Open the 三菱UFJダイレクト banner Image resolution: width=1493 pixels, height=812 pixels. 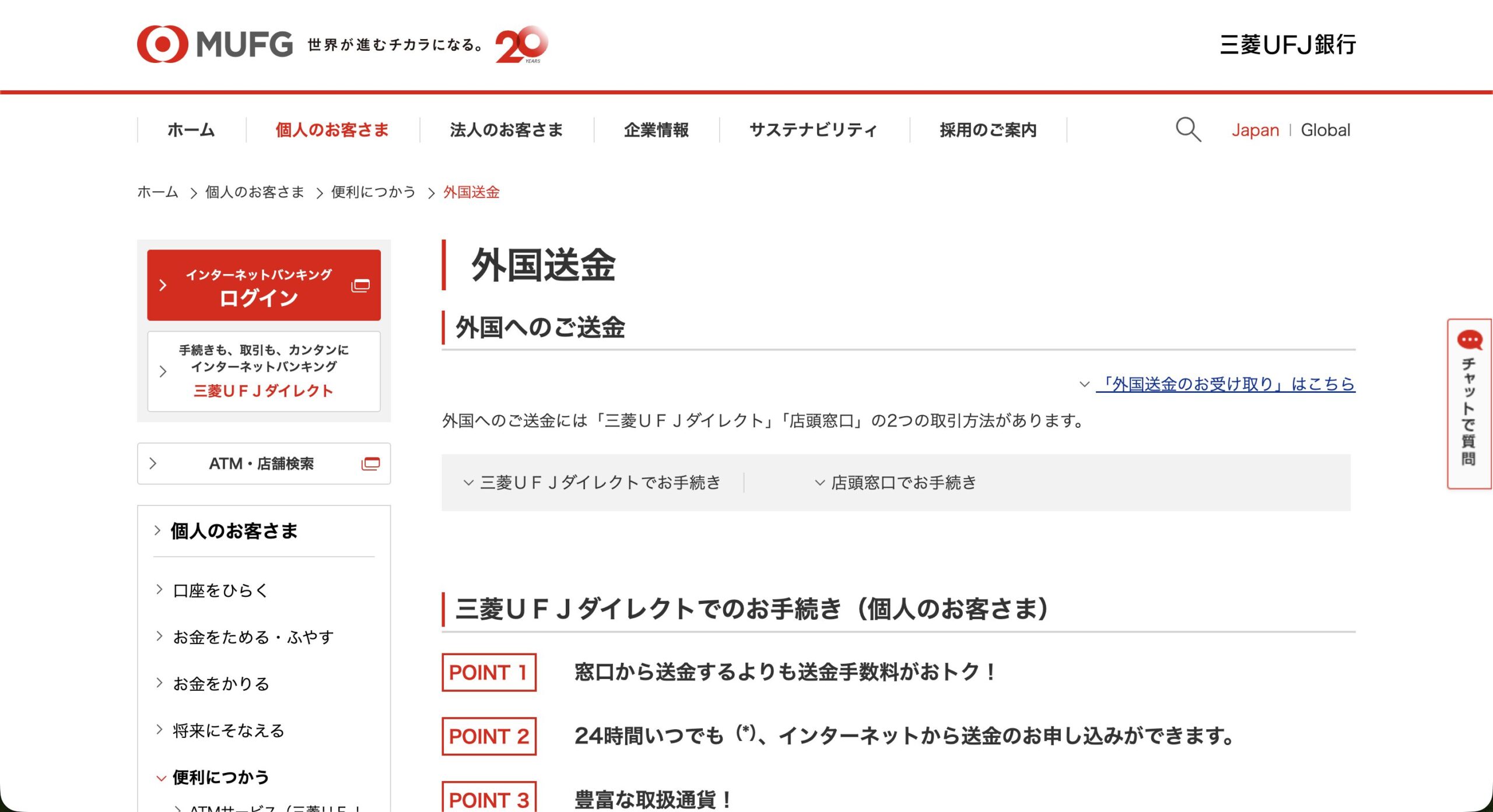(264, 371)
